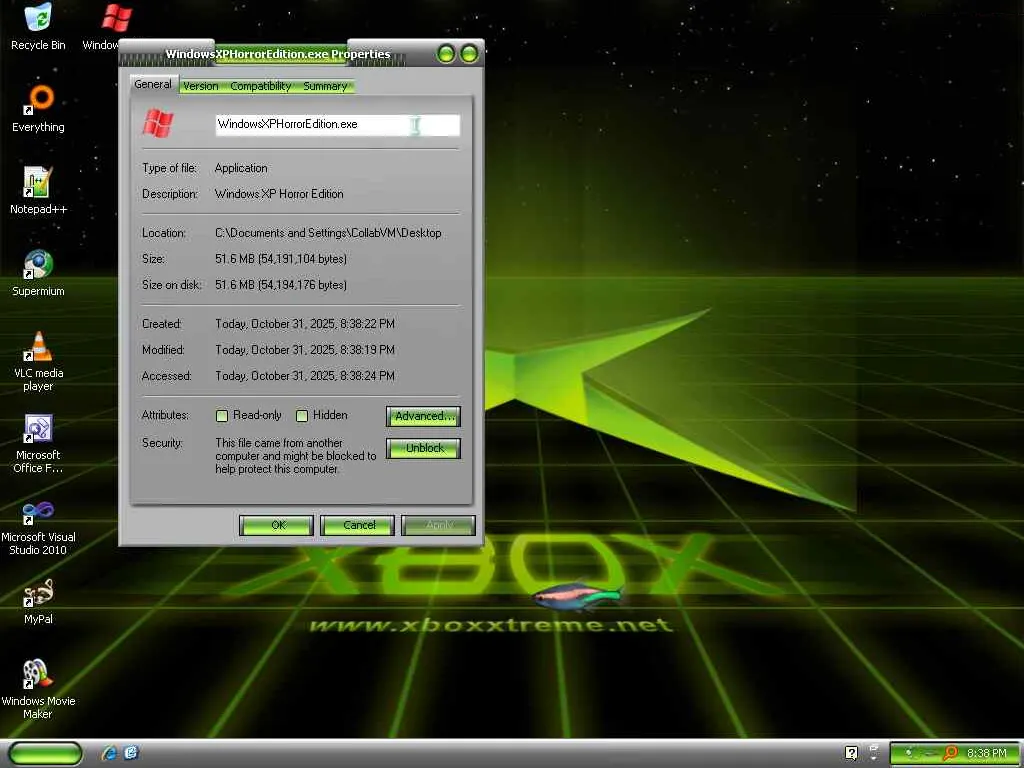Screen dimensions: 1024x768
Task: Click the Properties window title bar text
Action: 278,54
